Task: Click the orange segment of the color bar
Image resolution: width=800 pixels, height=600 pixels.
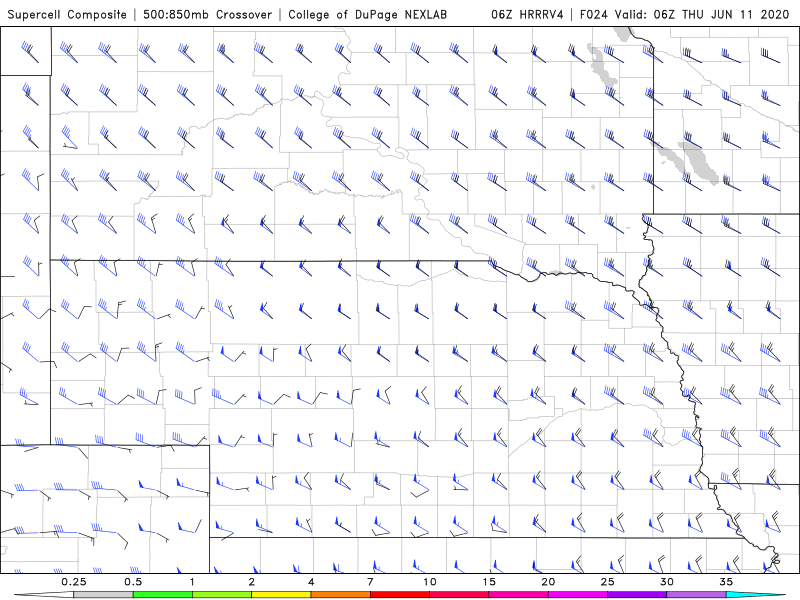Action: [340, 595]
